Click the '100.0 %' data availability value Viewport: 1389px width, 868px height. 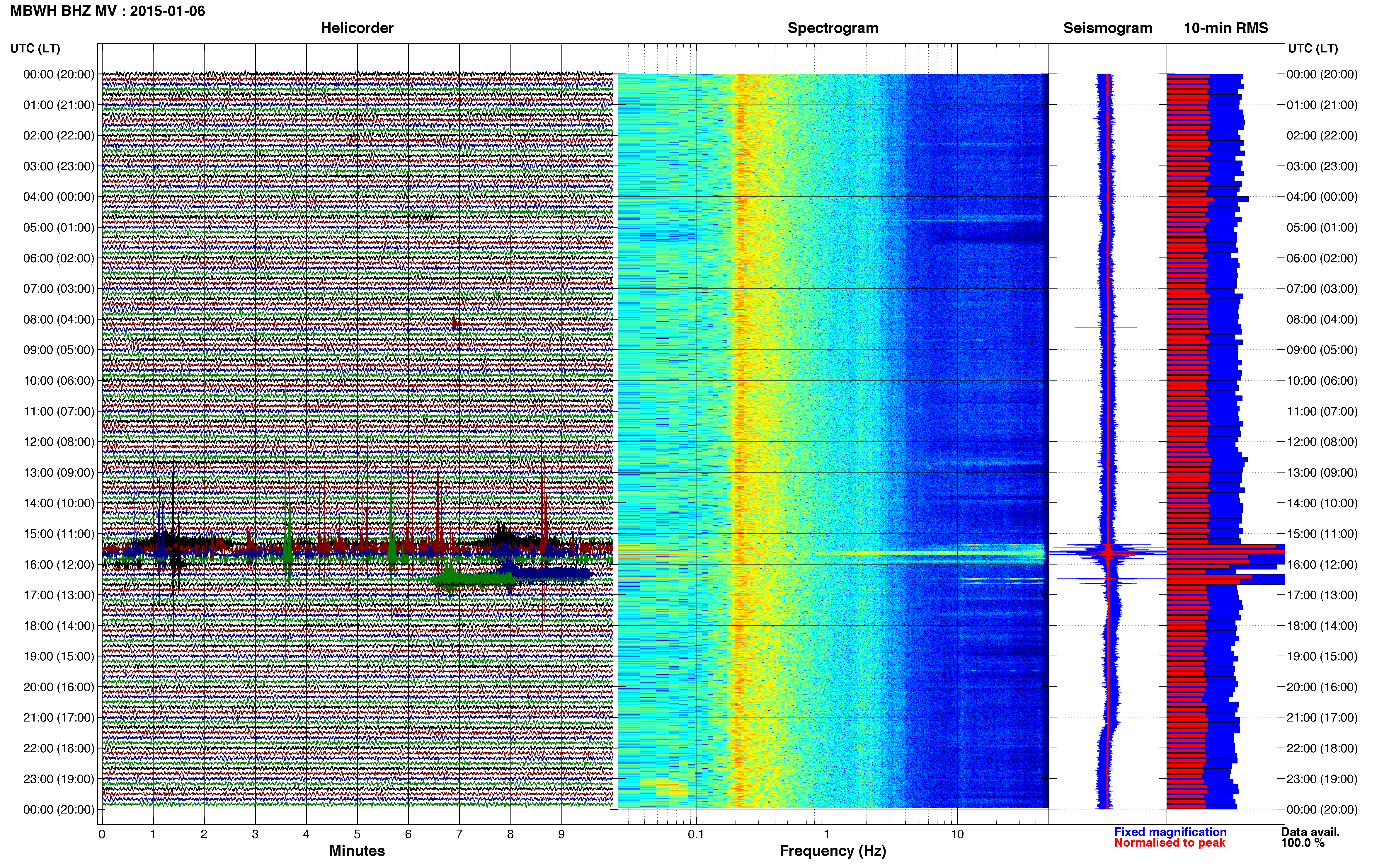point(1302,843)
